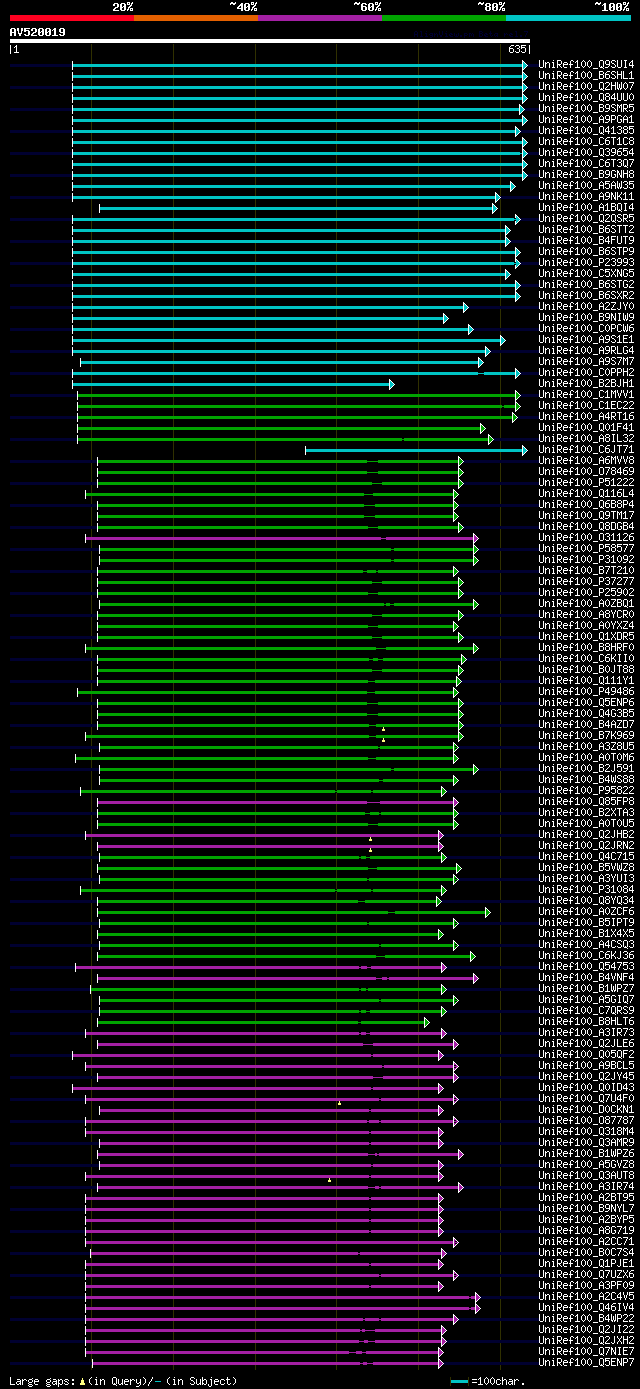Click the query name AV520019
This screenshot has width=640, height=1389.
(x=38, y=32)
